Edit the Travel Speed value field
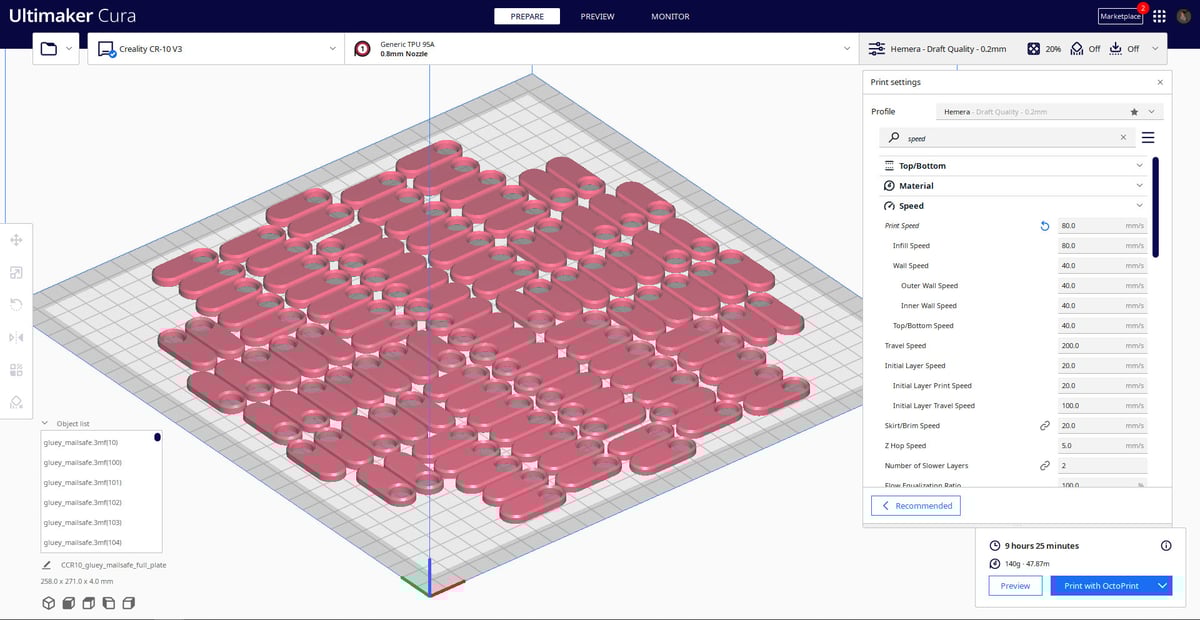The height and width of the screenshot is (620, 1200). pos(1103,346)
